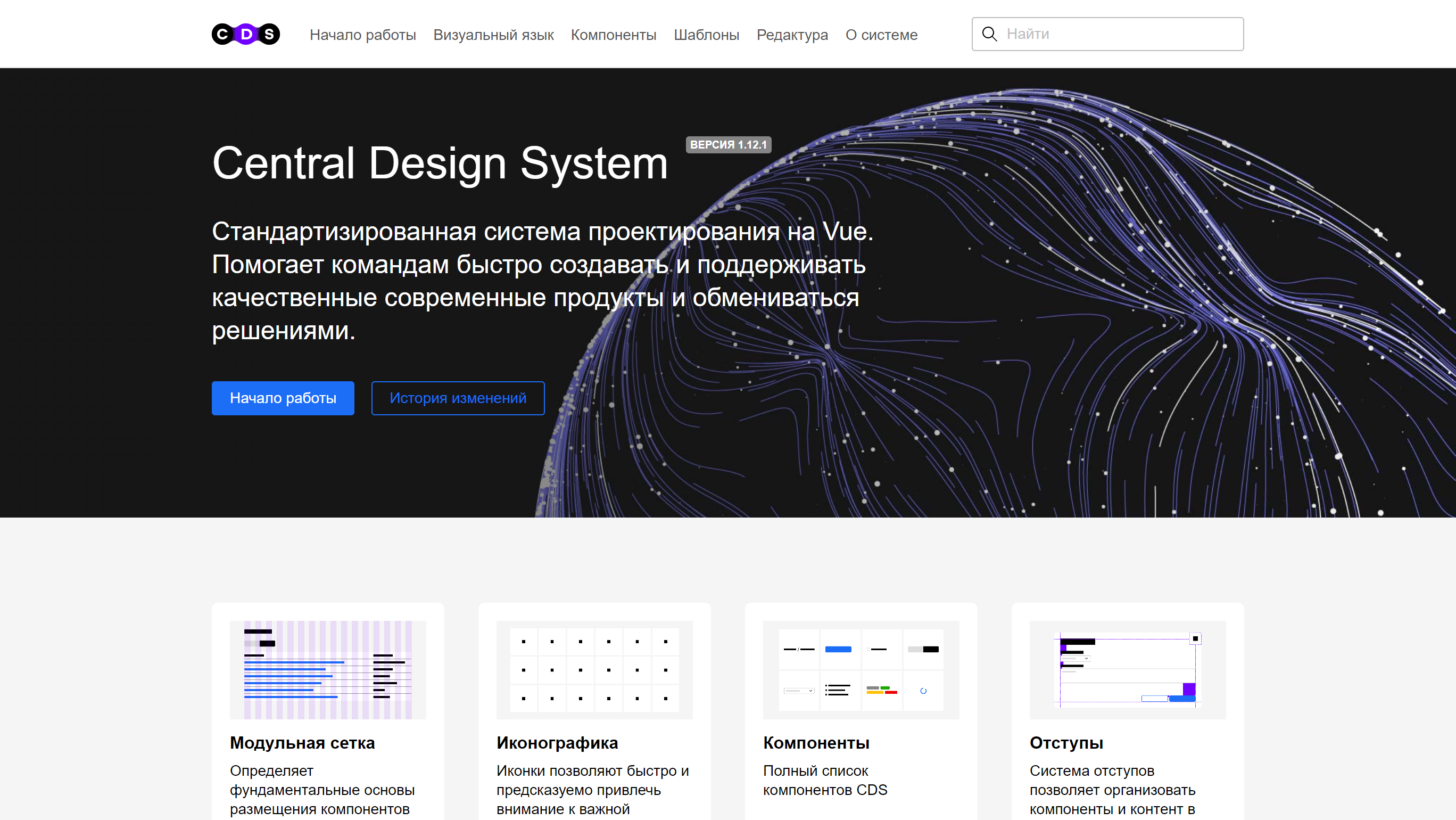The width and height of the screenshot is (1456, 820).
Task: Open the Визуальный язык menu item
Action: 493,35
